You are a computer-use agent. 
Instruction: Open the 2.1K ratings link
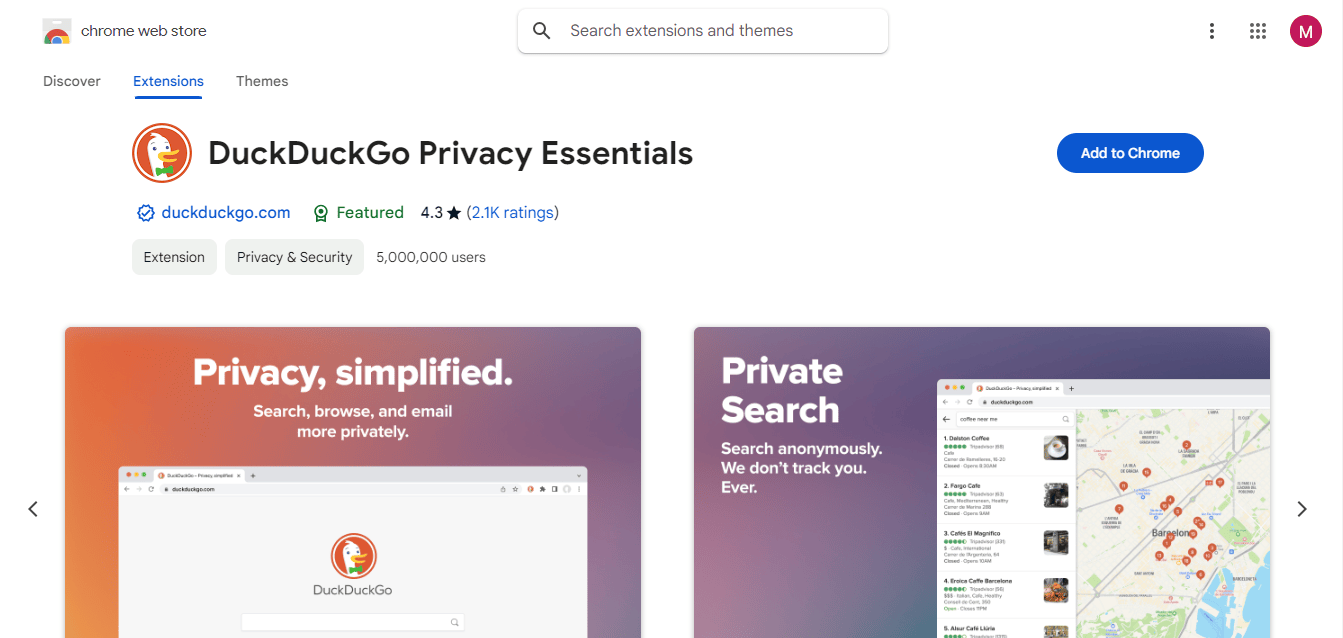513,212
